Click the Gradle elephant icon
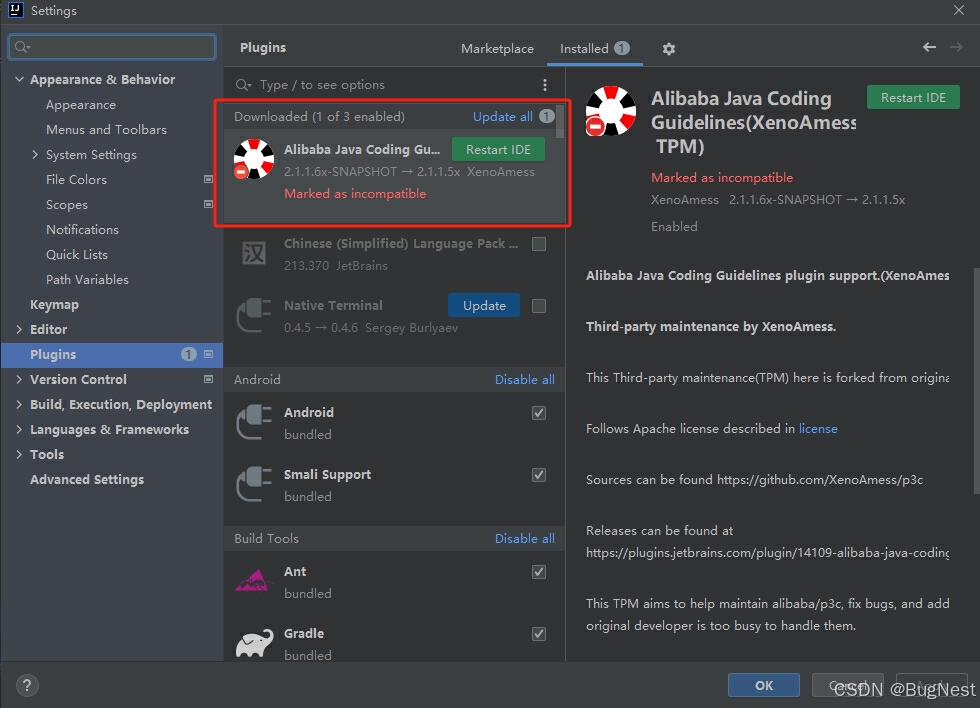Image resolution: width=980 pixels, height=708 pixels. coord(254,643)
